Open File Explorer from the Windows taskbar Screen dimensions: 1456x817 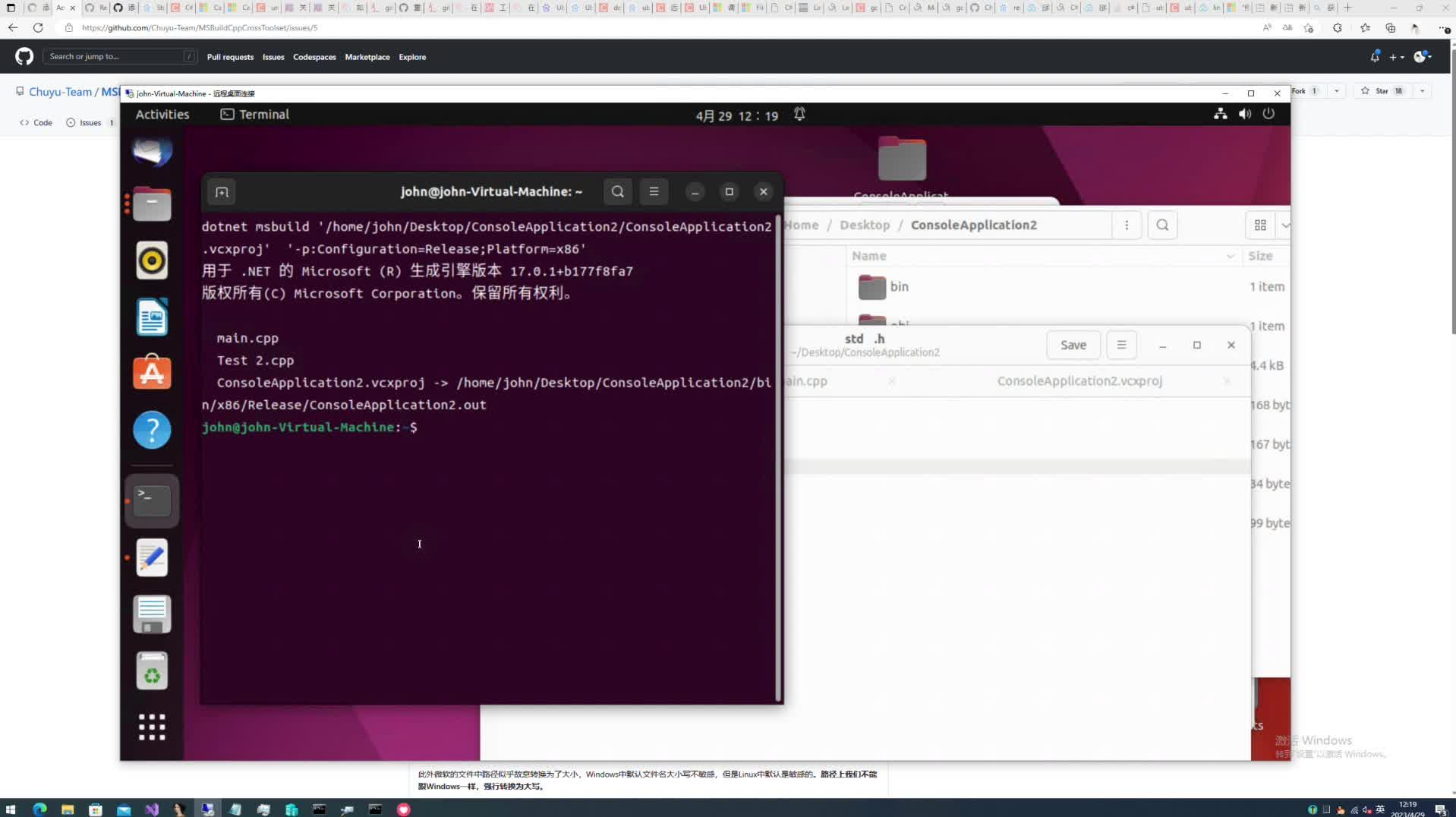pyautogui.click(x=68, y=809)
